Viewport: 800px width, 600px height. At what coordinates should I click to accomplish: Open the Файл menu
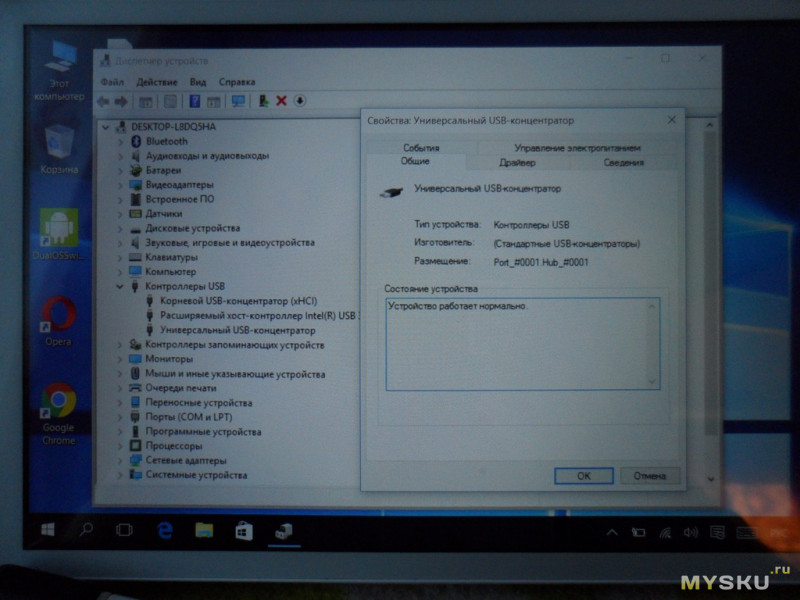tap(112, 82)
